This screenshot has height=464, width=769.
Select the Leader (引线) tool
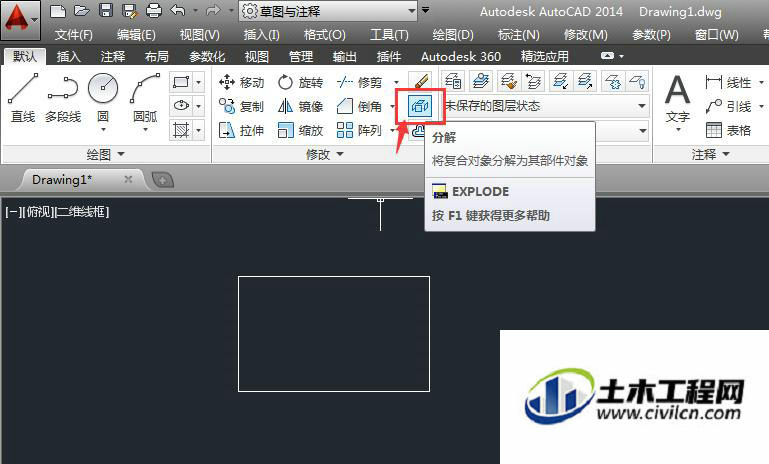click(728, 106)
